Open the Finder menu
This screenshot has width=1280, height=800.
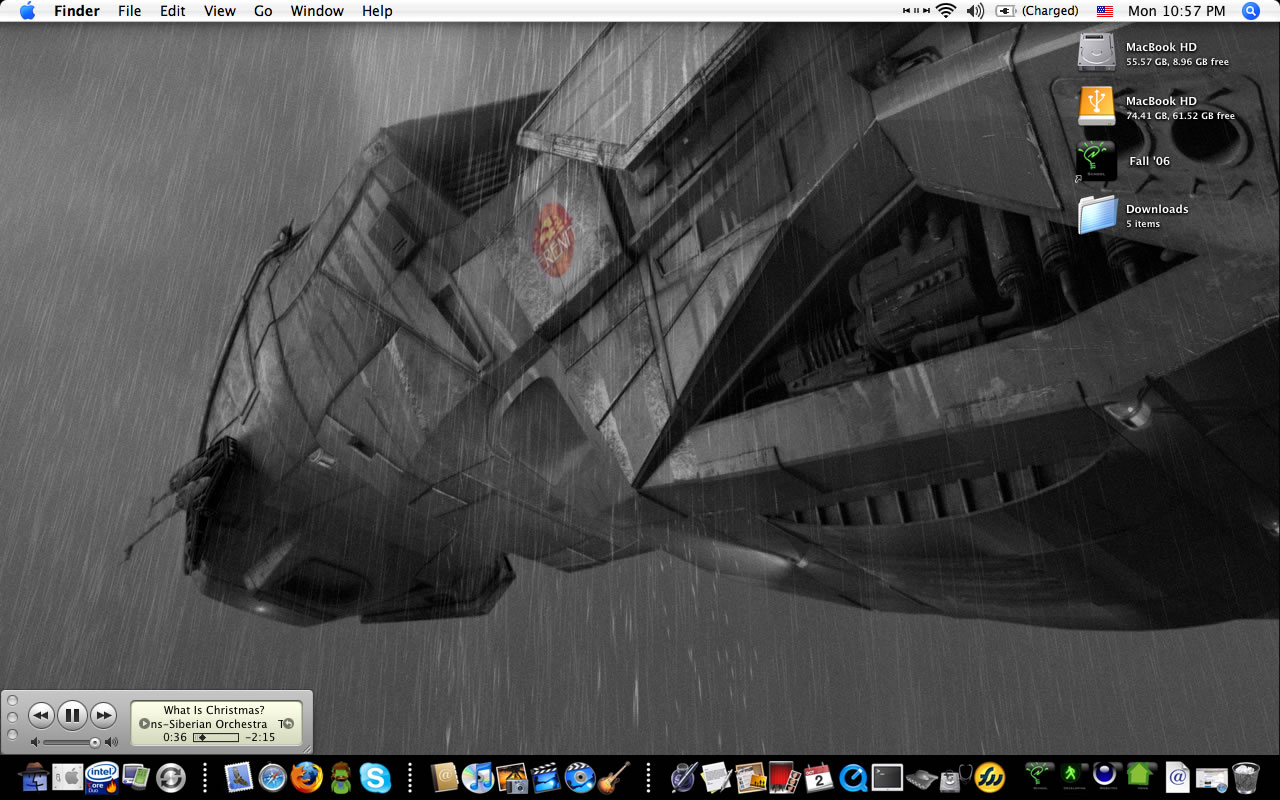(x=77, y=11)
